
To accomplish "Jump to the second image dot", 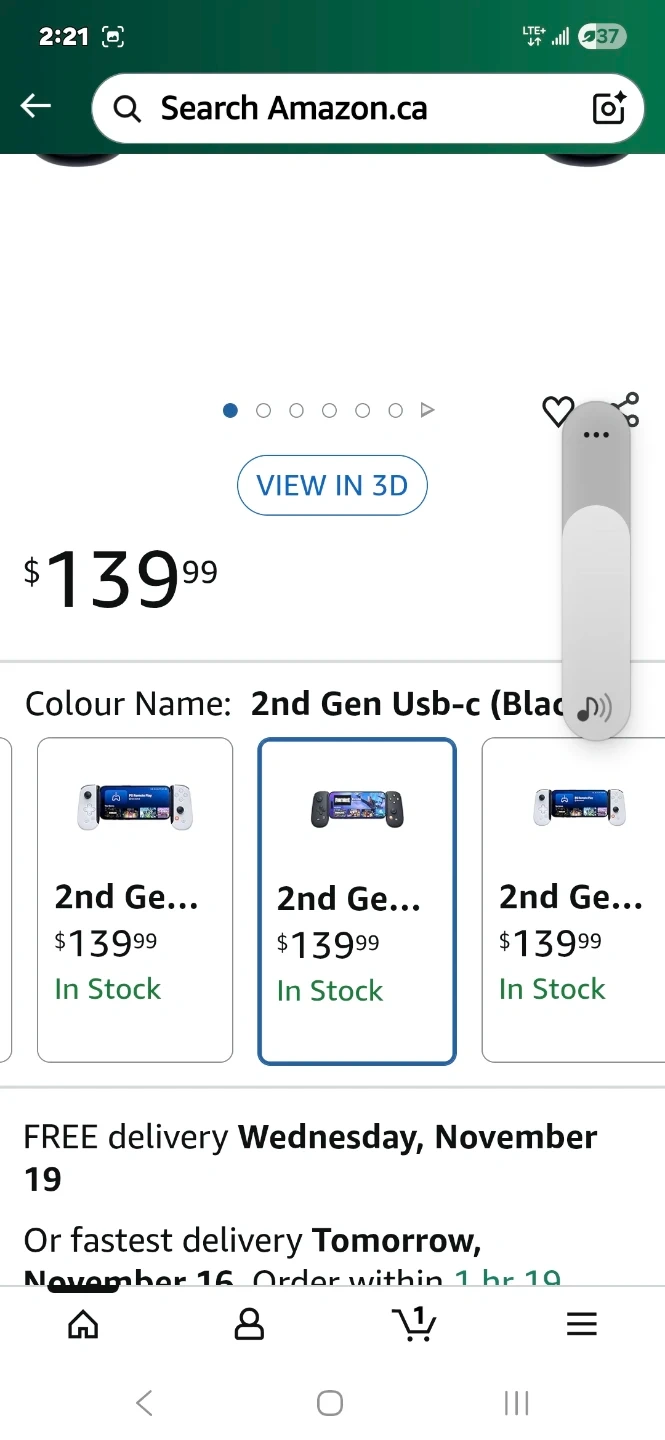I will [x=264, y=410].
